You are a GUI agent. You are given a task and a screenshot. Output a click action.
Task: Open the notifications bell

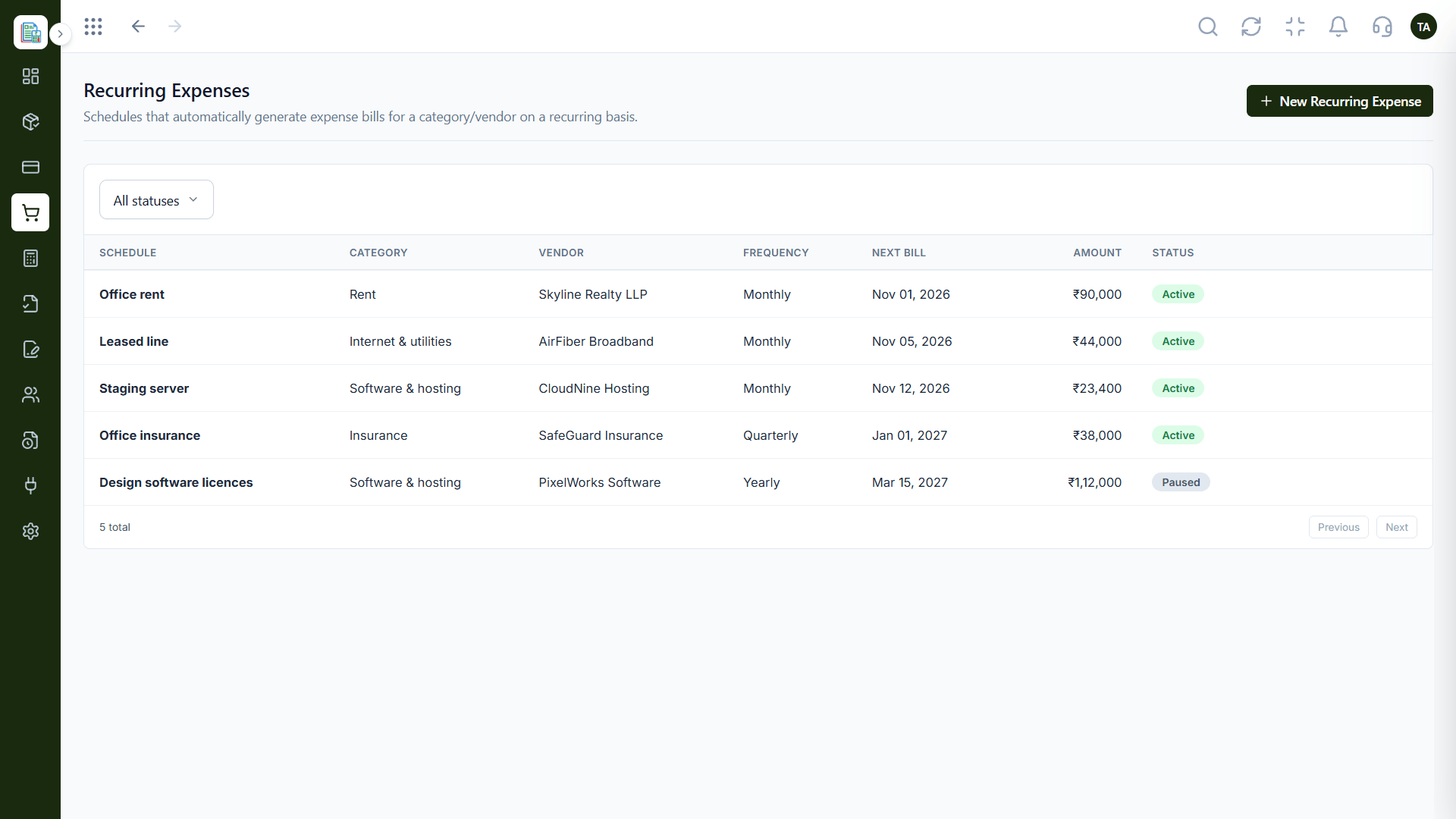pos(1338,27)
